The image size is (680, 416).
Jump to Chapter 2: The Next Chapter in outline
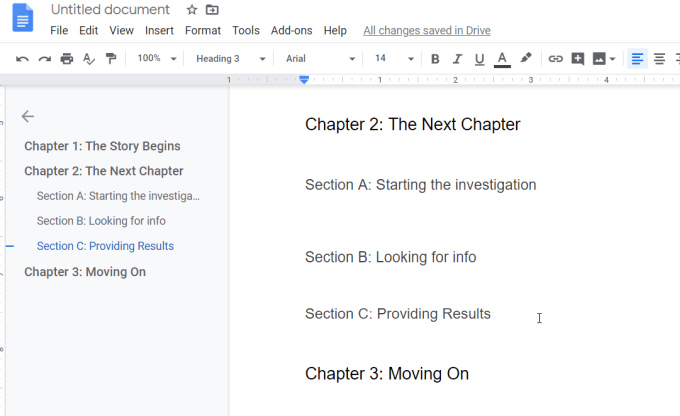(x=104, y=171)
